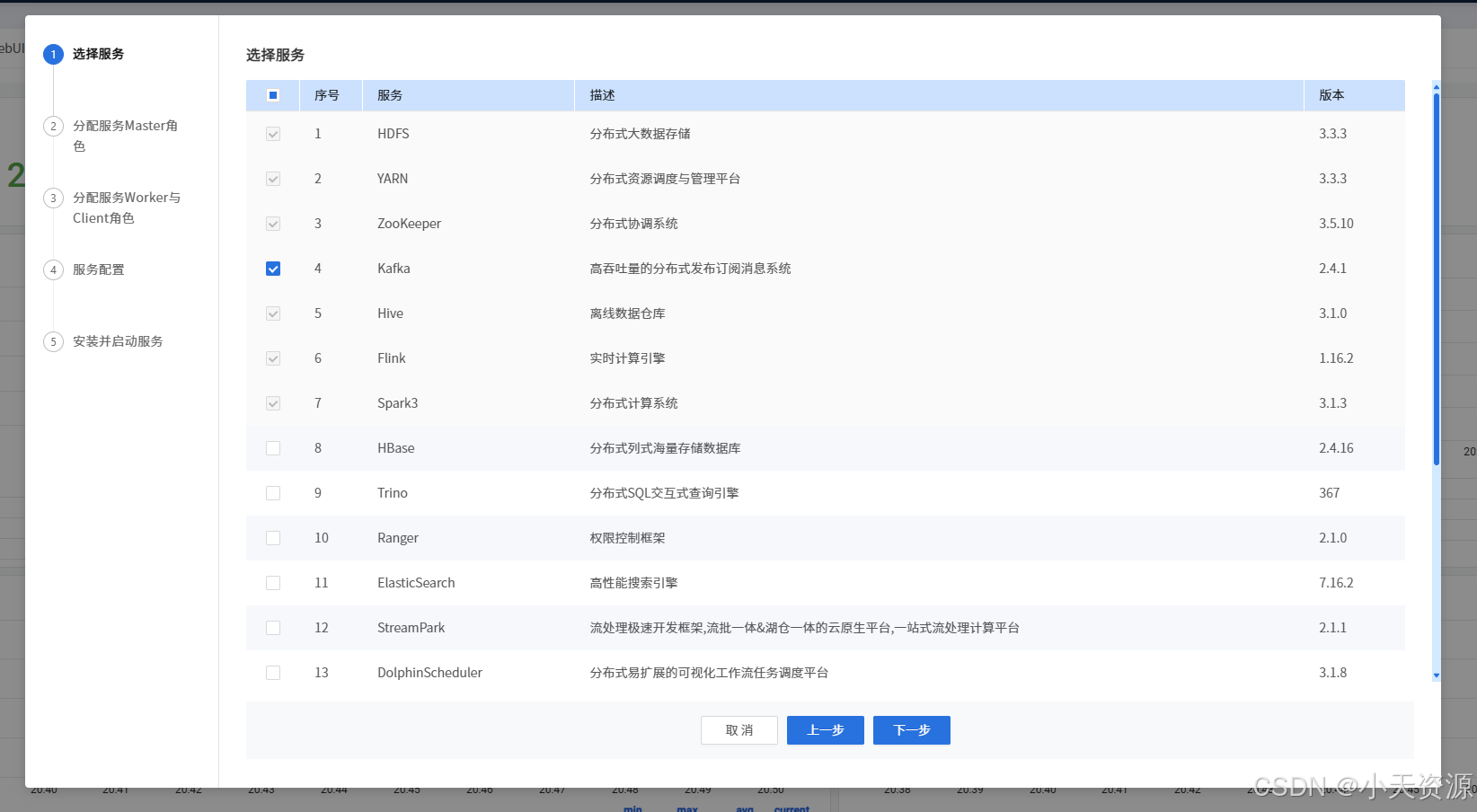Click the disabled Hive checkbox
Viewport: 1477px width, 812px height.
tap(273, 313)
